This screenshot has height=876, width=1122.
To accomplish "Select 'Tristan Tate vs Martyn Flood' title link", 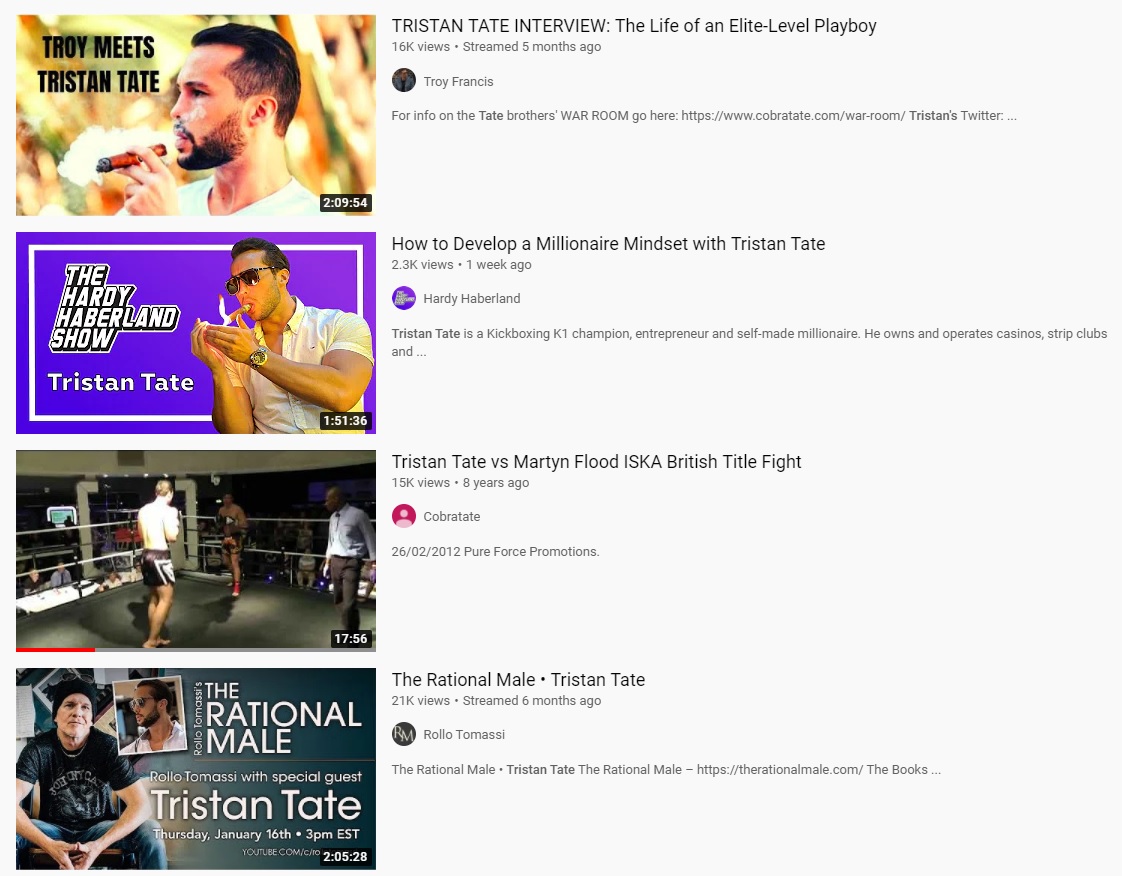I will 596,462.
